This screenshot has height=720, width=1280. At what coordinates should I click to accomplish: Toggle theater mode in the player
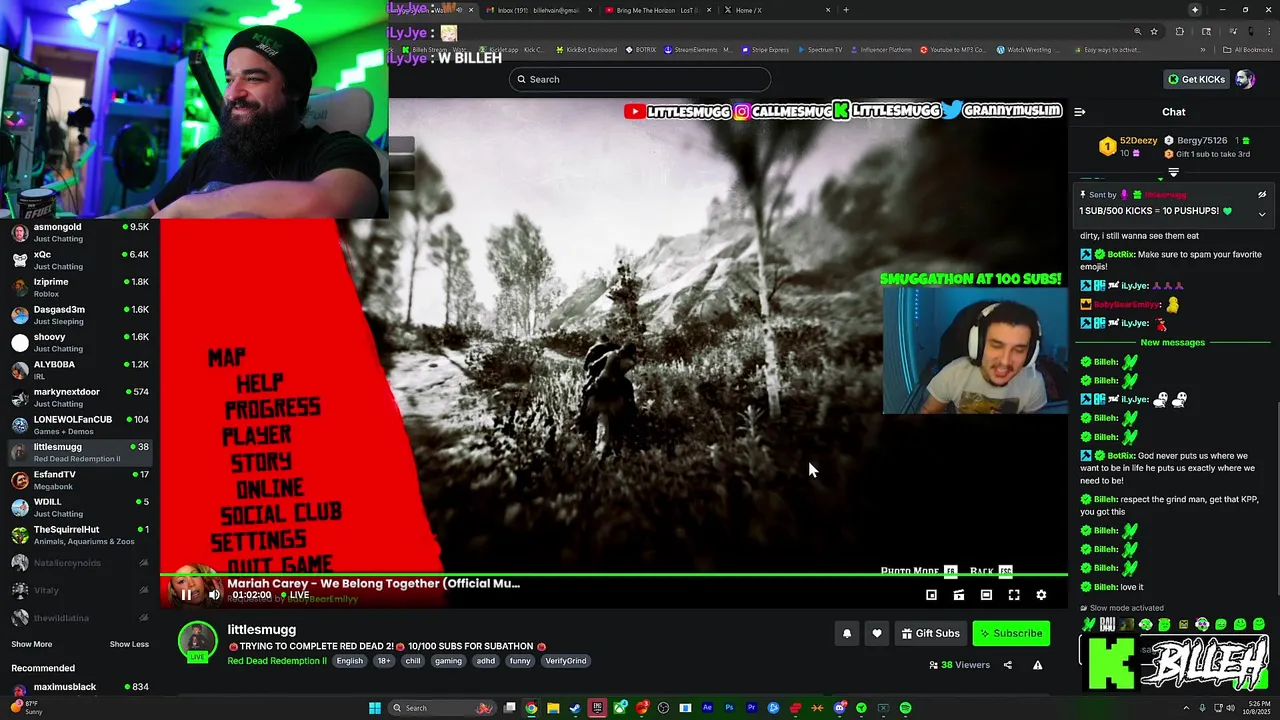point(986,595)
